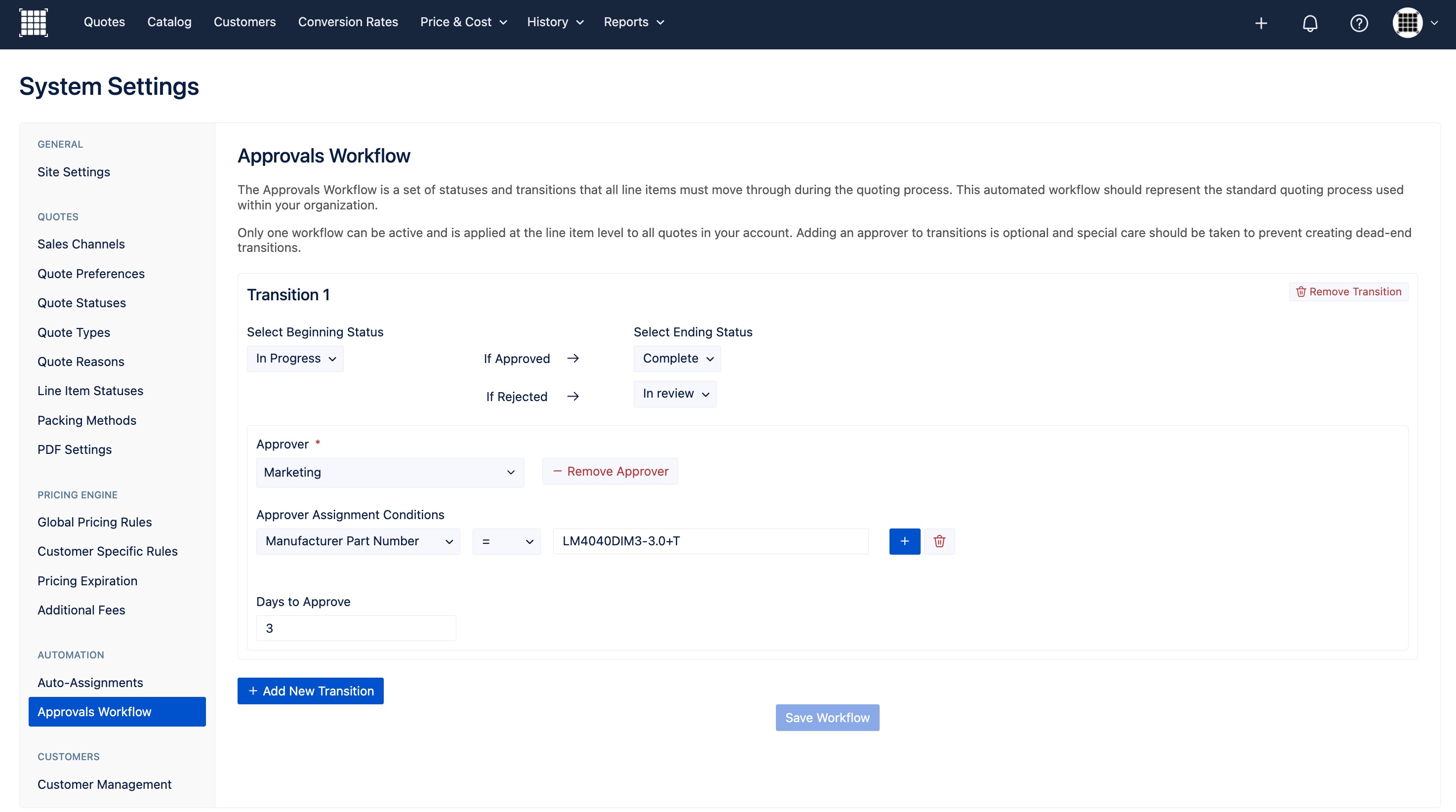Image resolution: width=1456 pixels, height=812 pixels.
Task: Click the If Rejected arrow icon
Action: (572, 396)
